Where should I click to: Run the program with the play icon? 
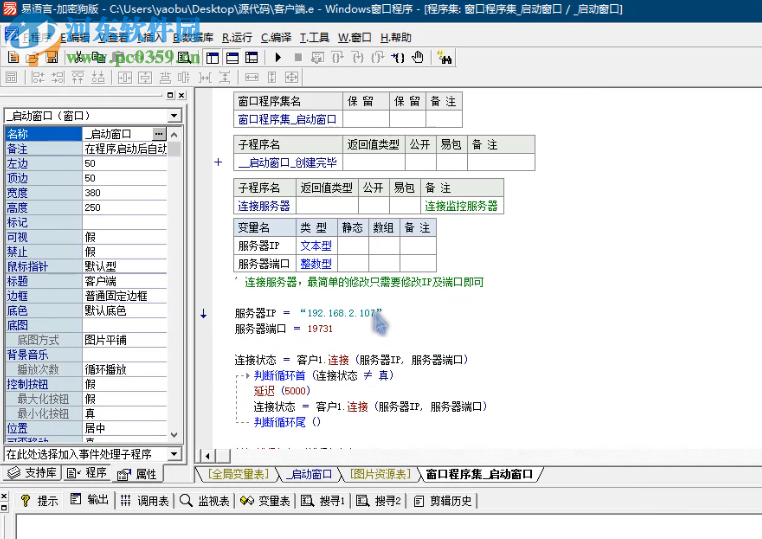(x=278, y=58)
